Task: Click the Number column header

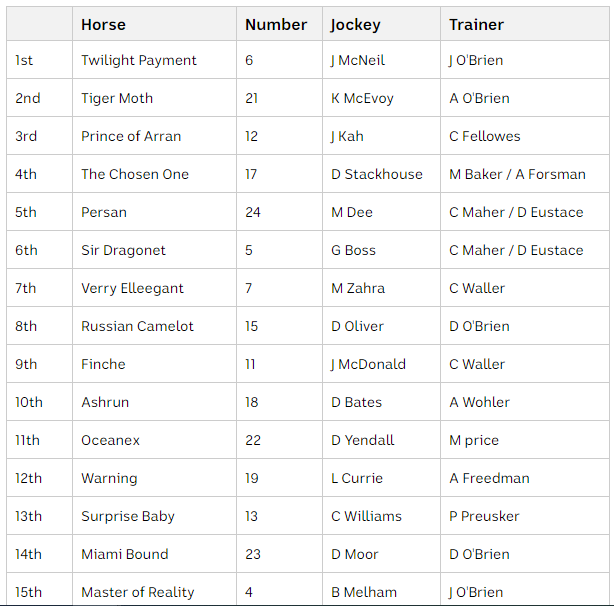Action: point(275,24)
